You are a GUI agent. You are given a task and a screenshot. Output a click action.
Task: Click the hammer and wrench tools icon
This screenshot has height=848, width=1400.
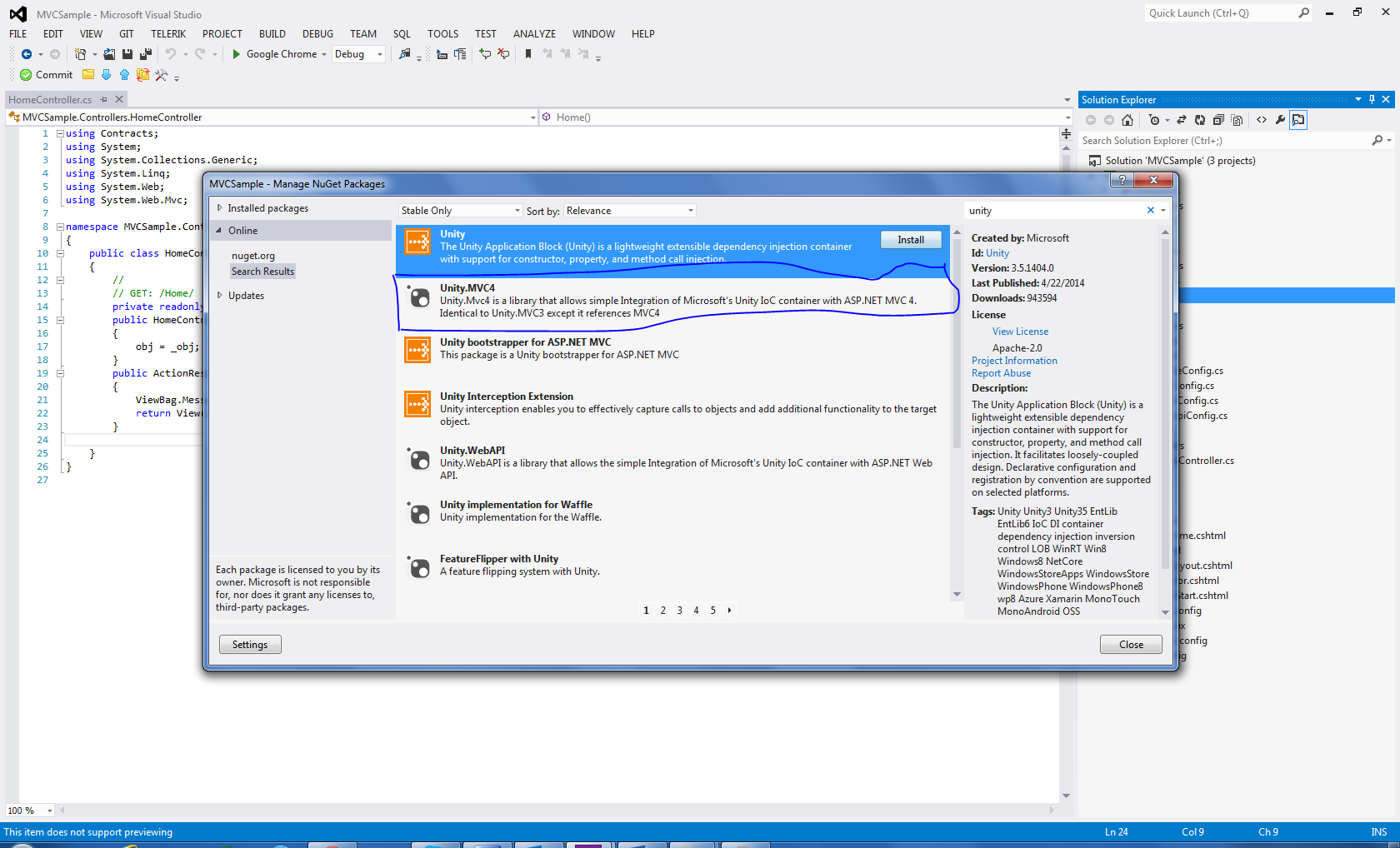tap(162, 75)
